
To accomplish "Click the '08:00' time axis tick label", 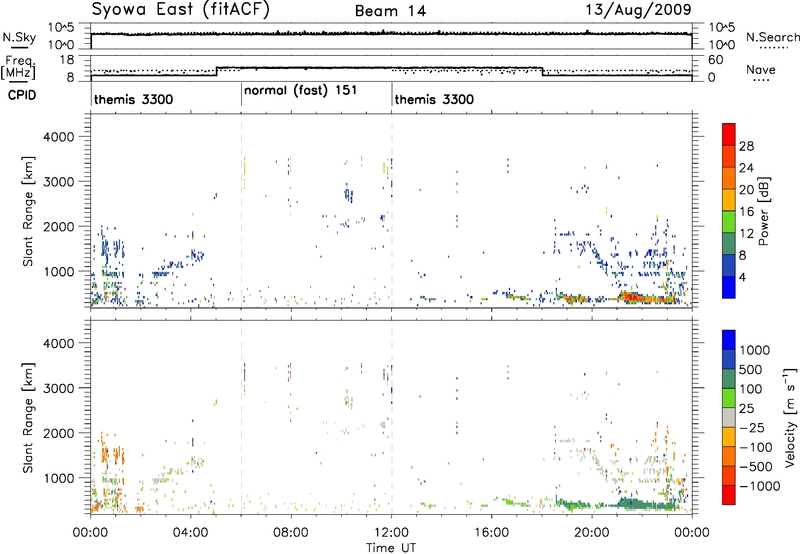I will click(x=291, y=533).
